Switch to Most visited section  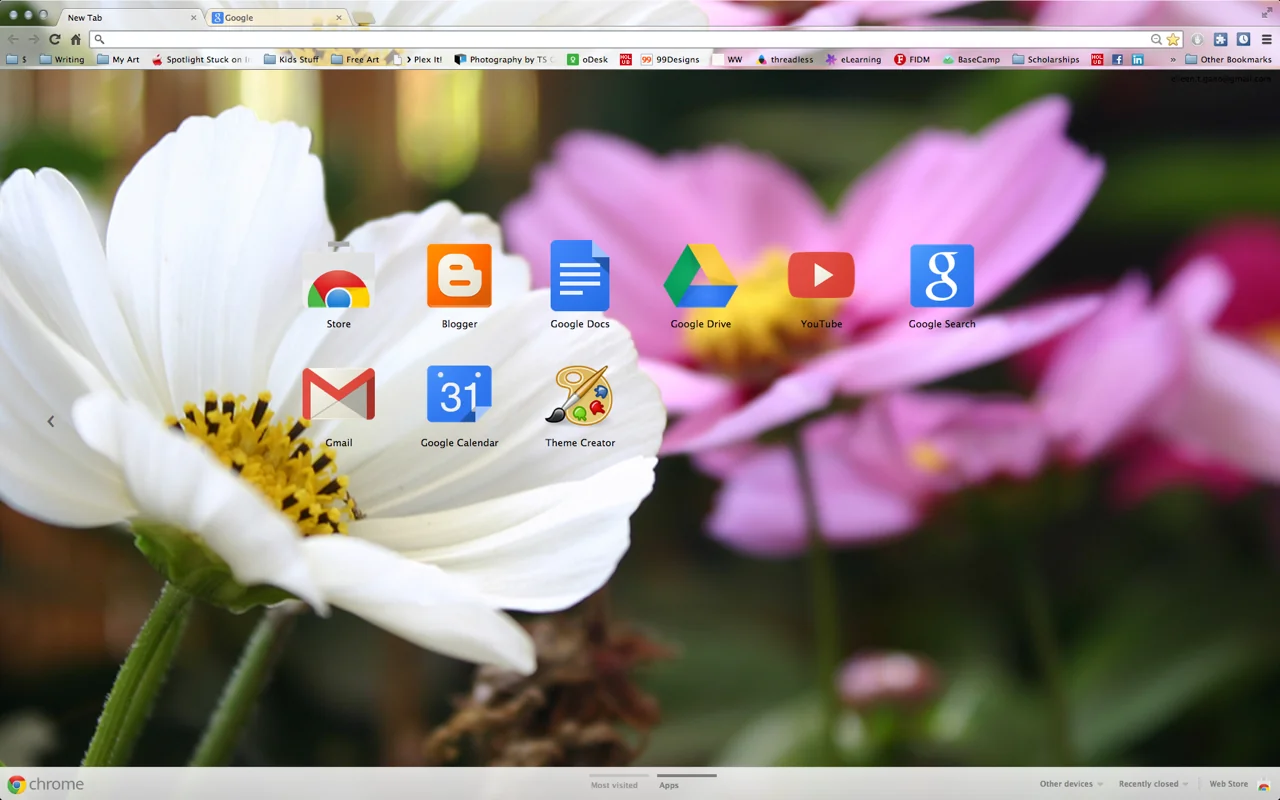tap(614, 784)
